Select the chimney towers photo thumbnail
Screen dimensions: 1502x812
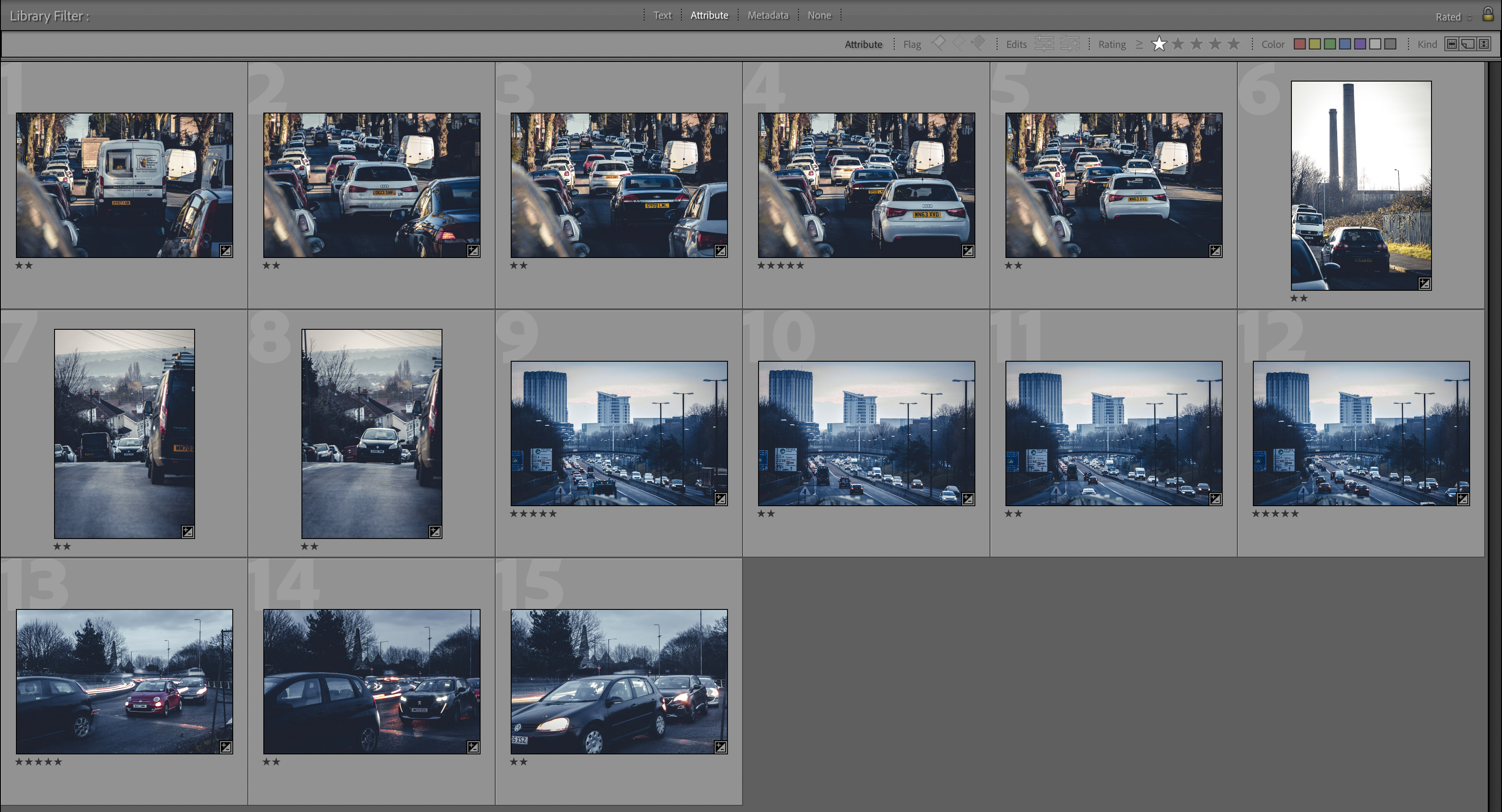(x=1360, y=185)
